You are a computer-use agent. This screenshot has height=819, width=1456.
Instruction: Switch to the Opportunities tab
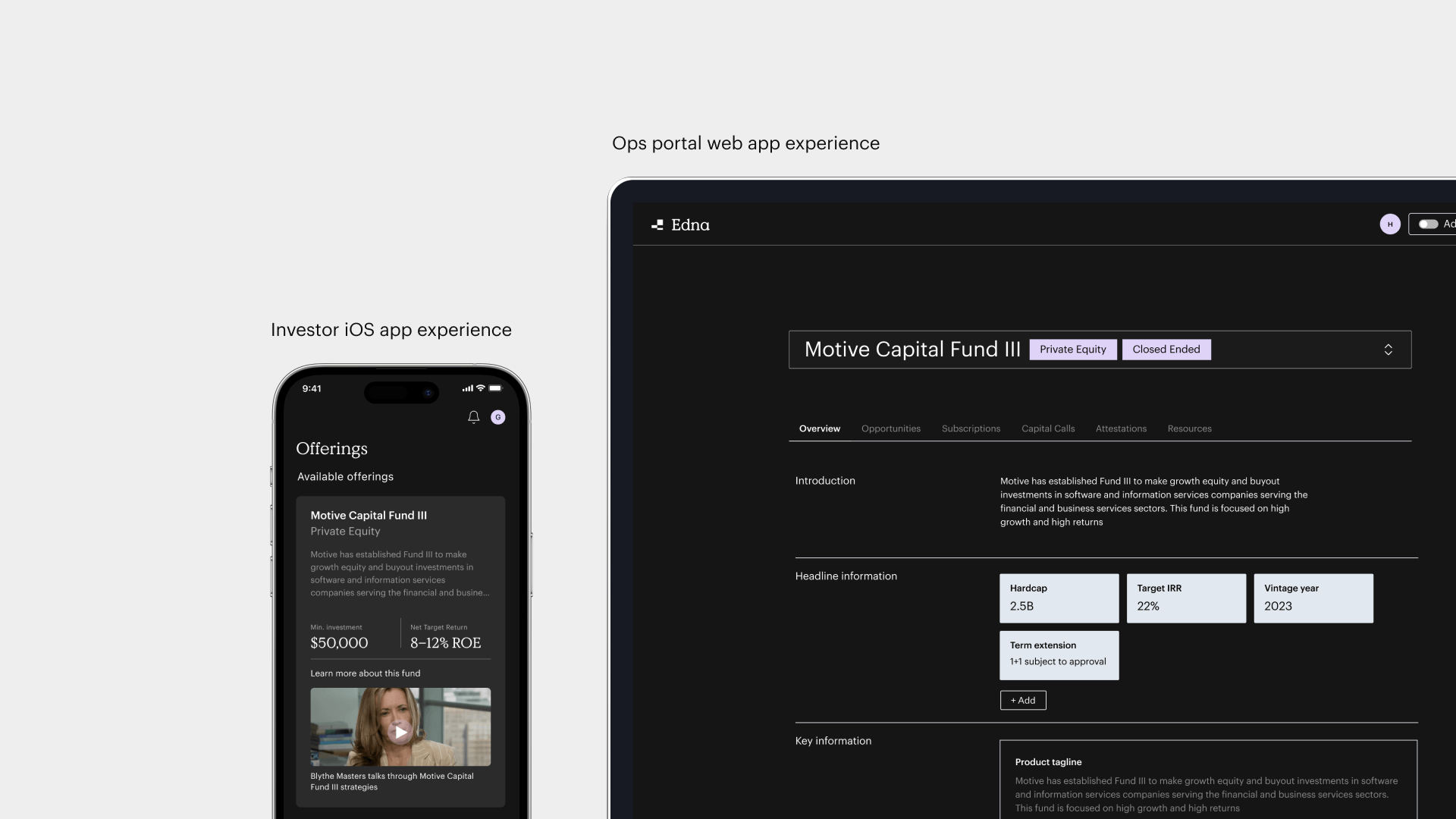[x=891, y=428]
